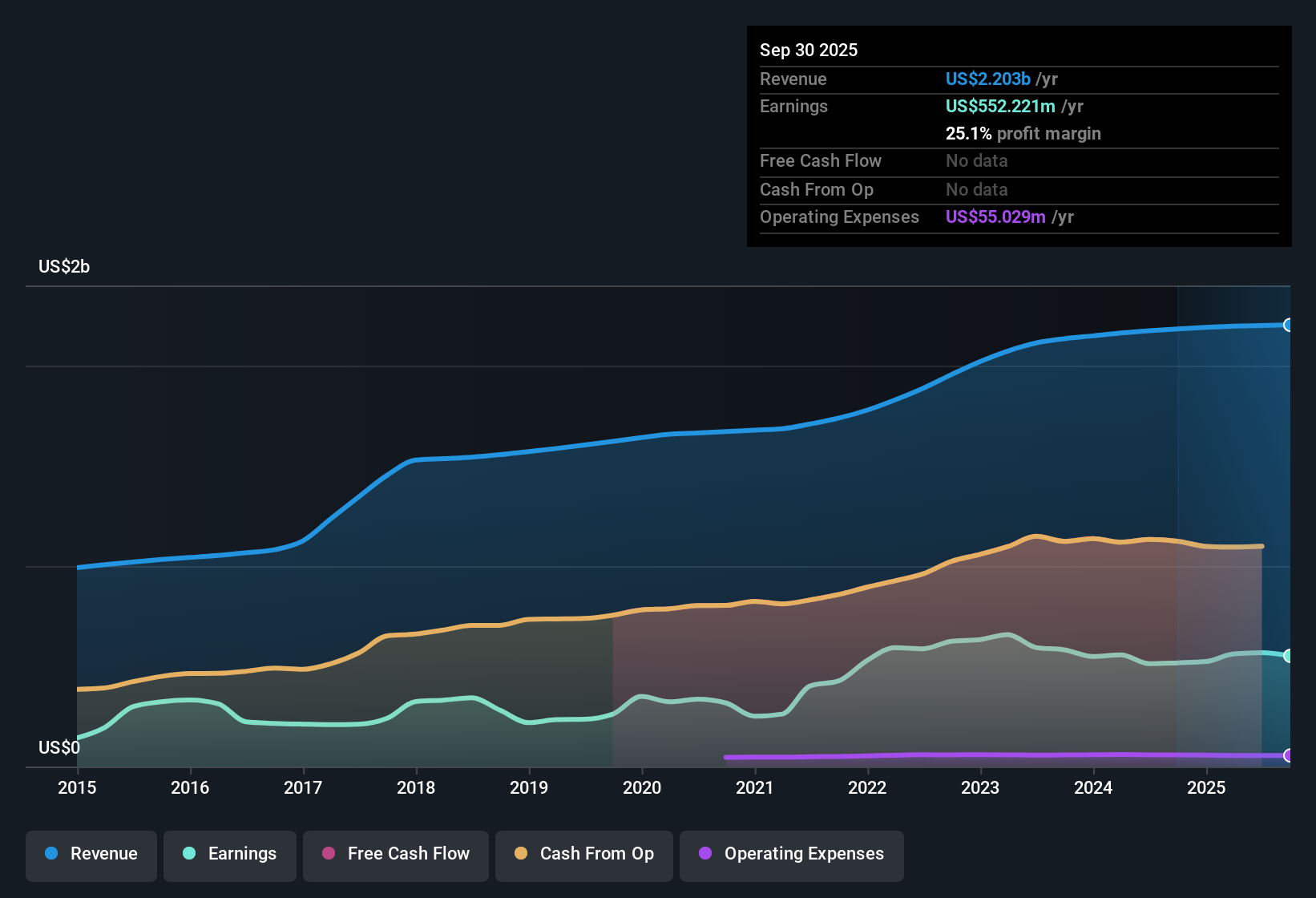Screen dimensions: 1316x898
Task: Click the purple Operating Expenses legend dot
Action: pyautogui.click(x=704, y=854)
